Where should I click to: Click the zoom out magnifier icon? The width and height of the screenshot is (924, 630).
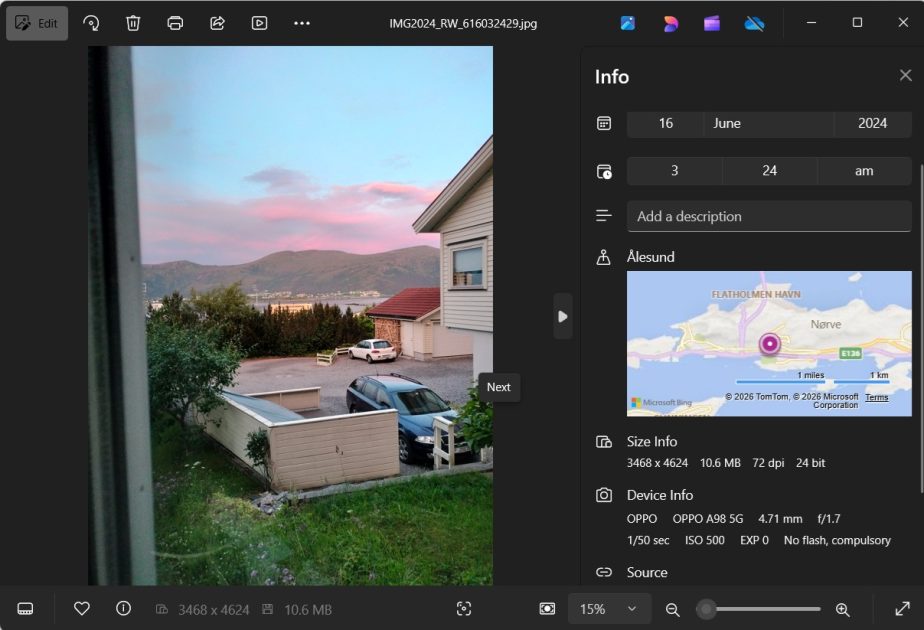coord(673,609)
